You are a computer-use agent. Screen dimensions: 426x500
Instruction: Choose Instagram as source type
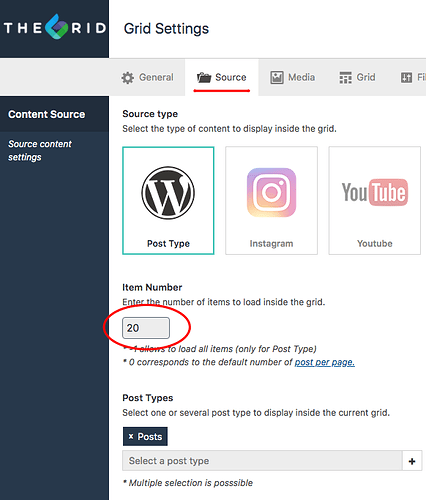click(x=271, y=201)
